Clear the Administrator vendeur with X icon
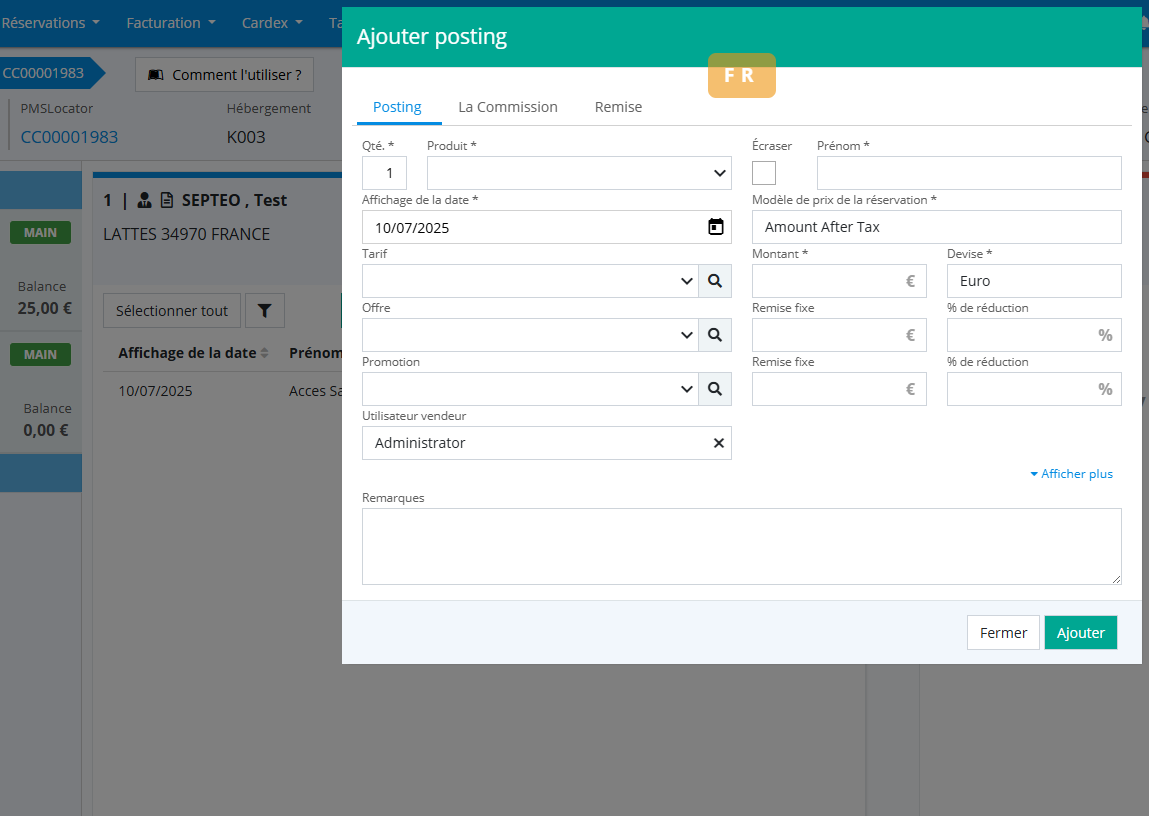 (718, 443)
